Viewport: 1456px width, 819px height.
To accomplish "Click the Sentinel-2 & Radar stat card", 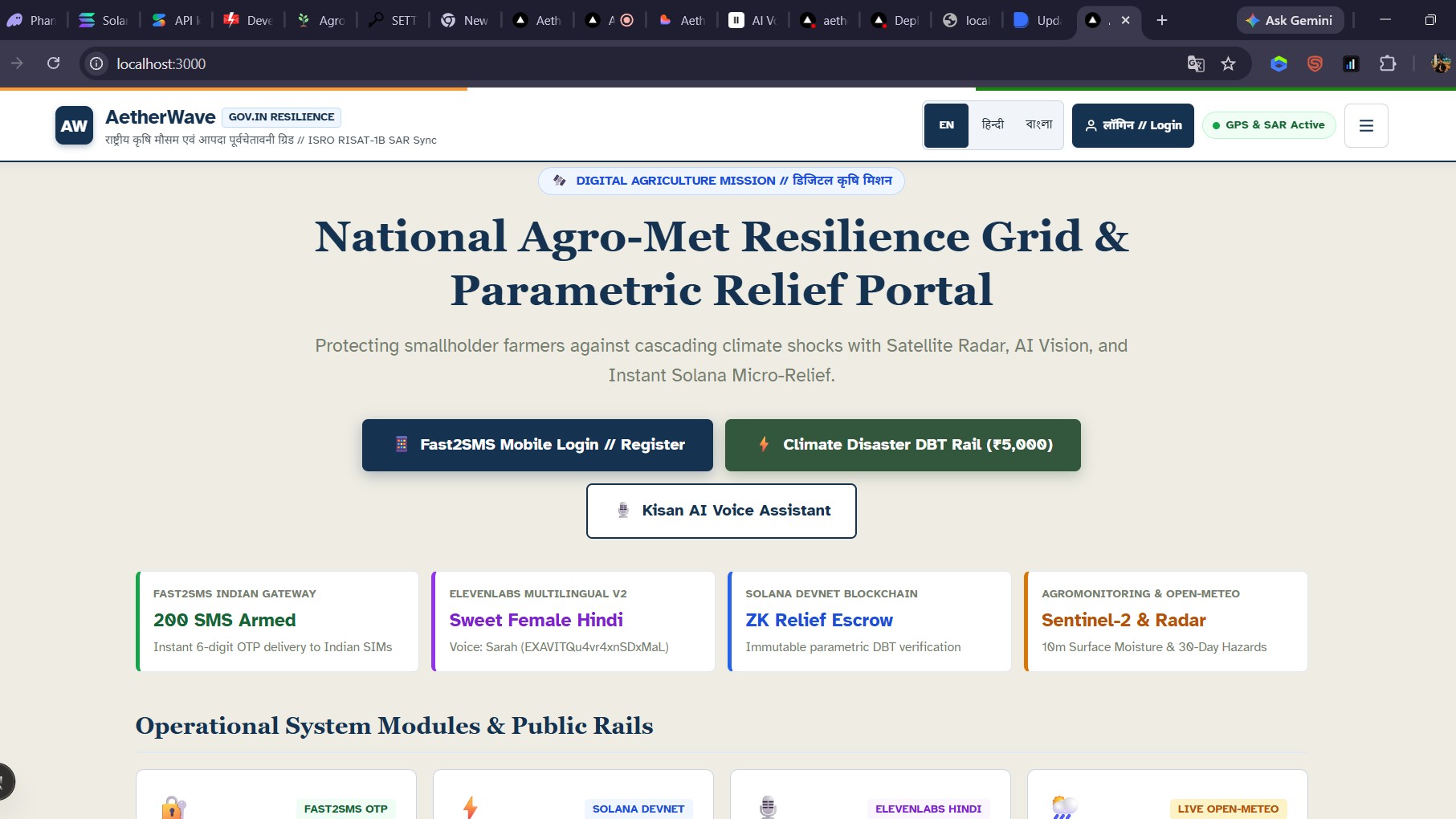I will (1166, 621).
